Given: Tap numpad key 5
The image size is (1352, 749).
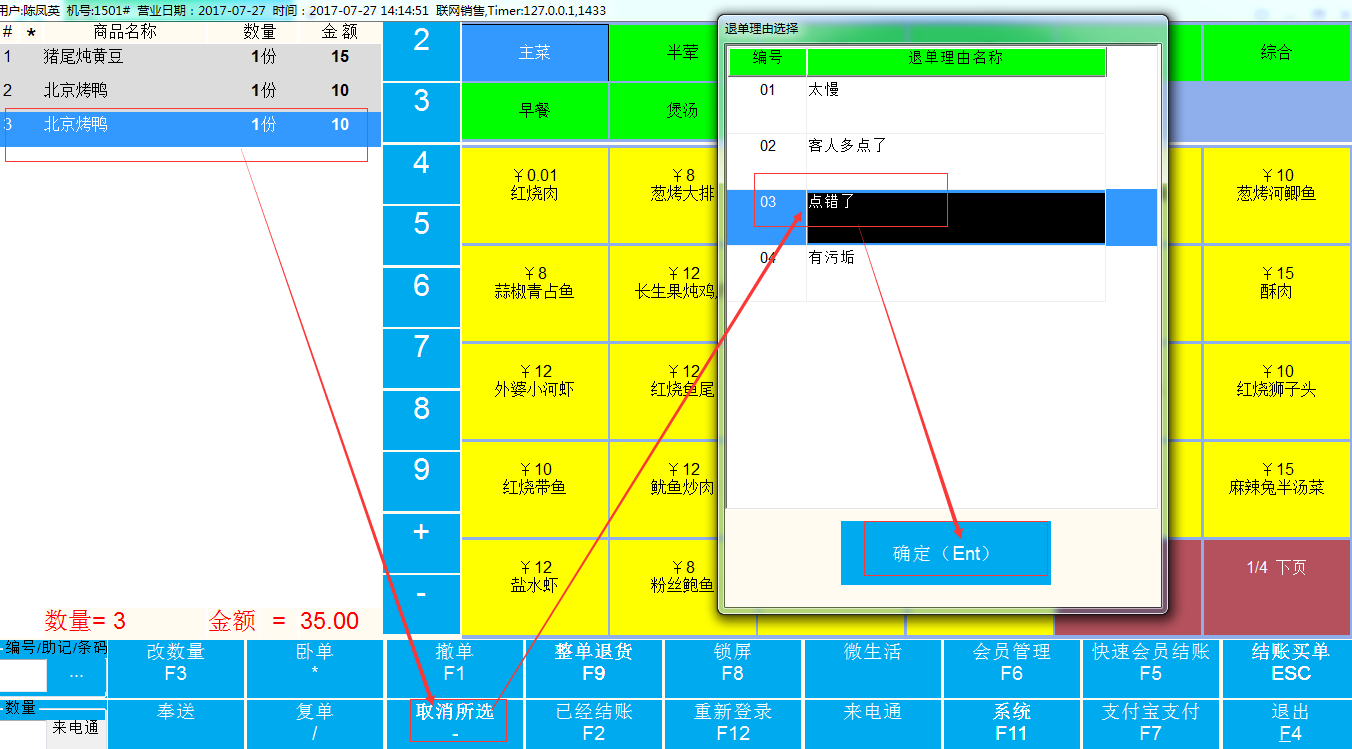Looking at the screenshot, I should pyautogui.click(x=421, y=236).
